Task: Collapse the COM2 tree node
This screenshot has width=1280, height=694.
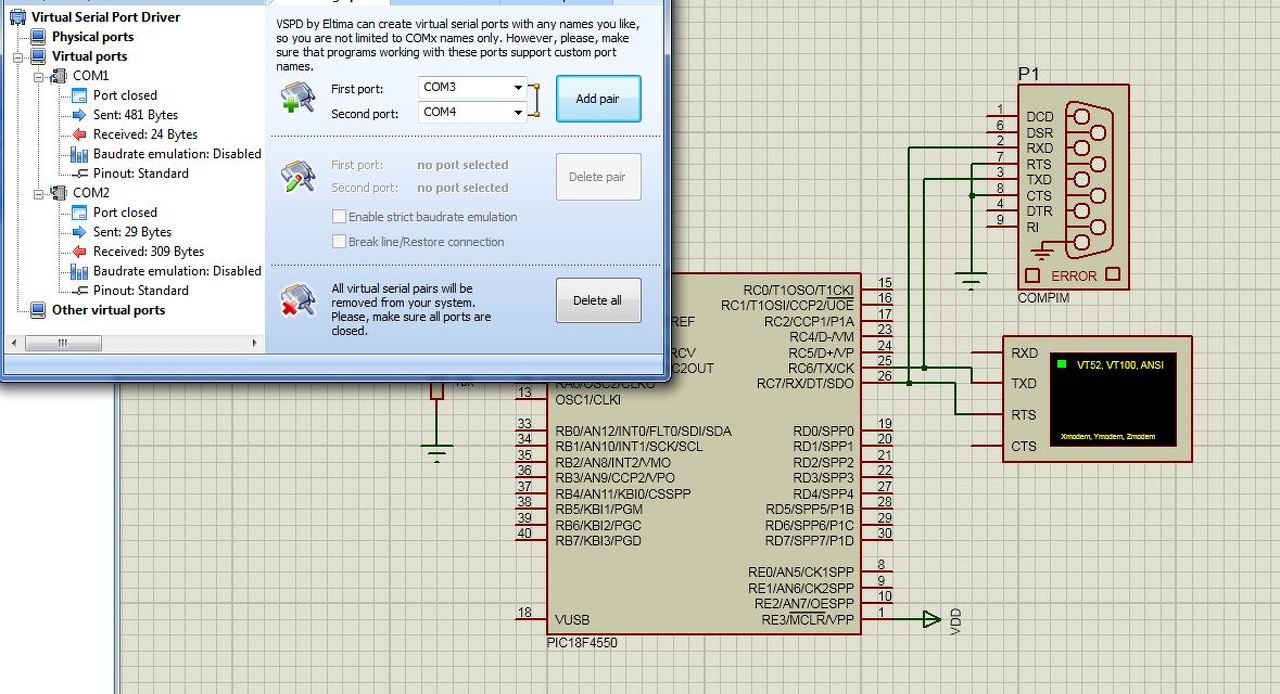Action: point(38,193)
